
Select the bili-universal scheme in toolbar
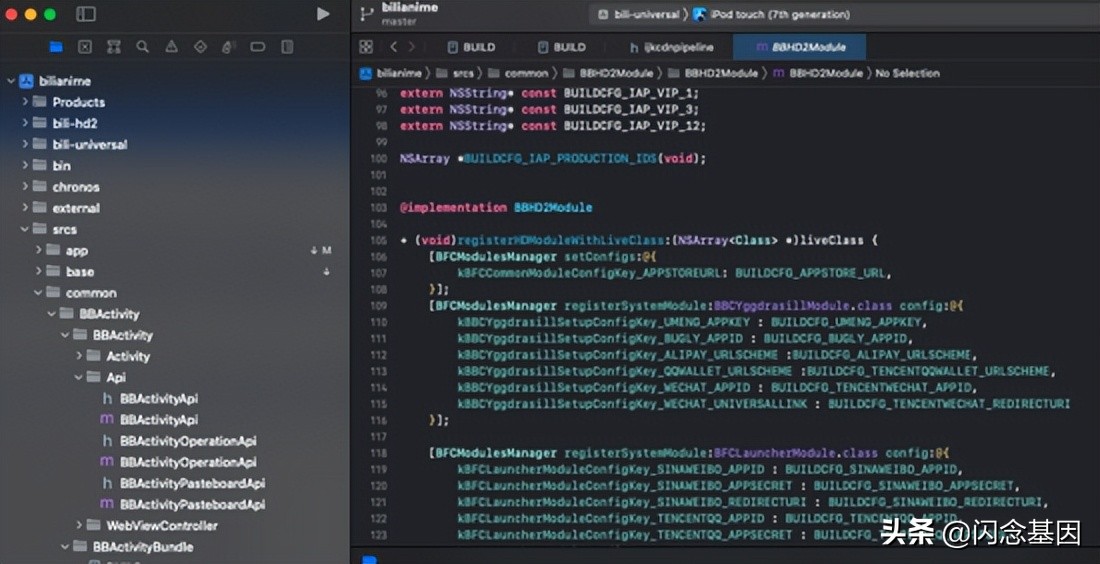pos(640,15)
